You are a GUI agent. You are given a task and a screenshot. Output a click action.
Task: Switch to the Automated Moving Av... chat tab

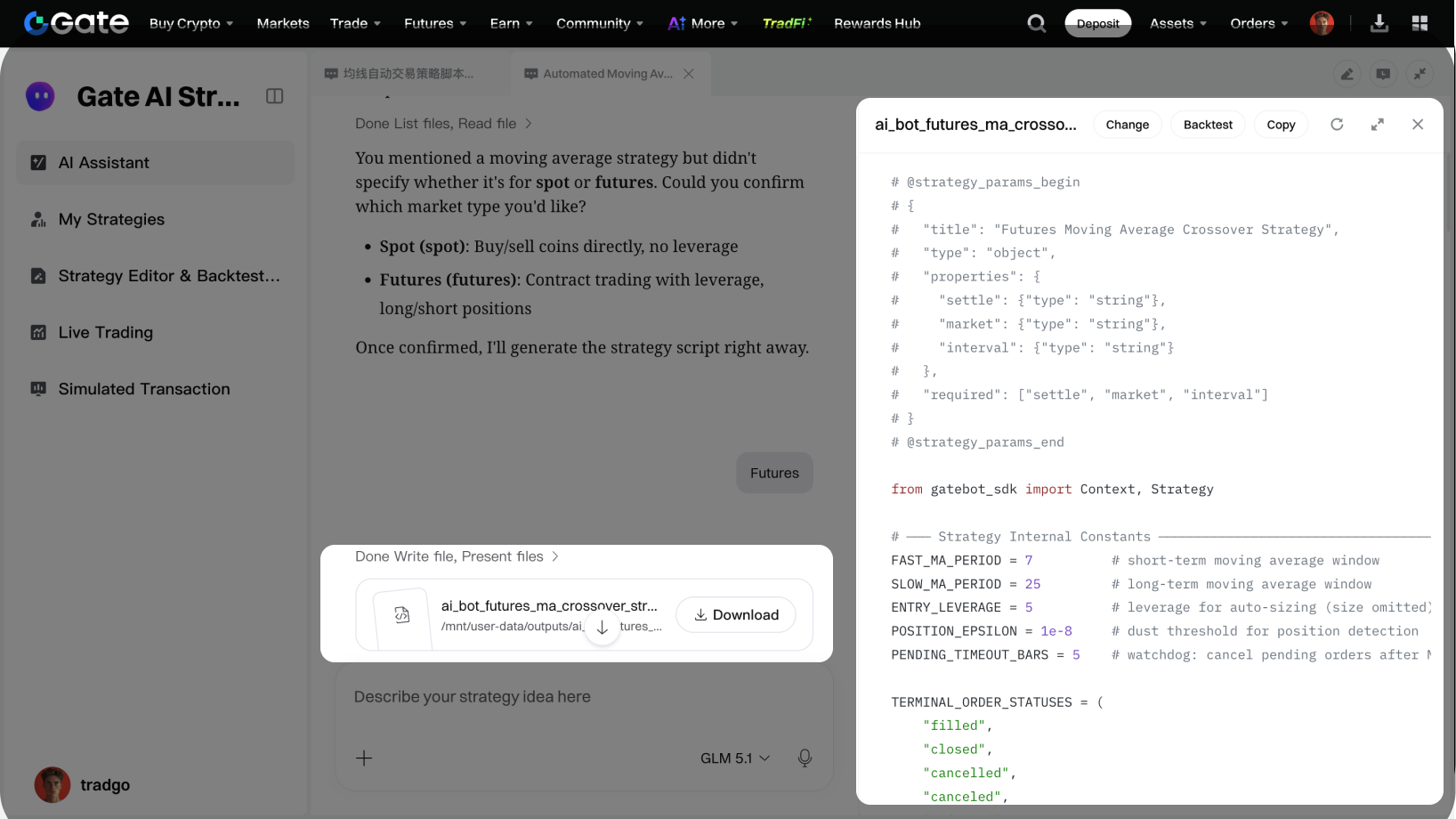pyautogui.click(x=609, y=74)
